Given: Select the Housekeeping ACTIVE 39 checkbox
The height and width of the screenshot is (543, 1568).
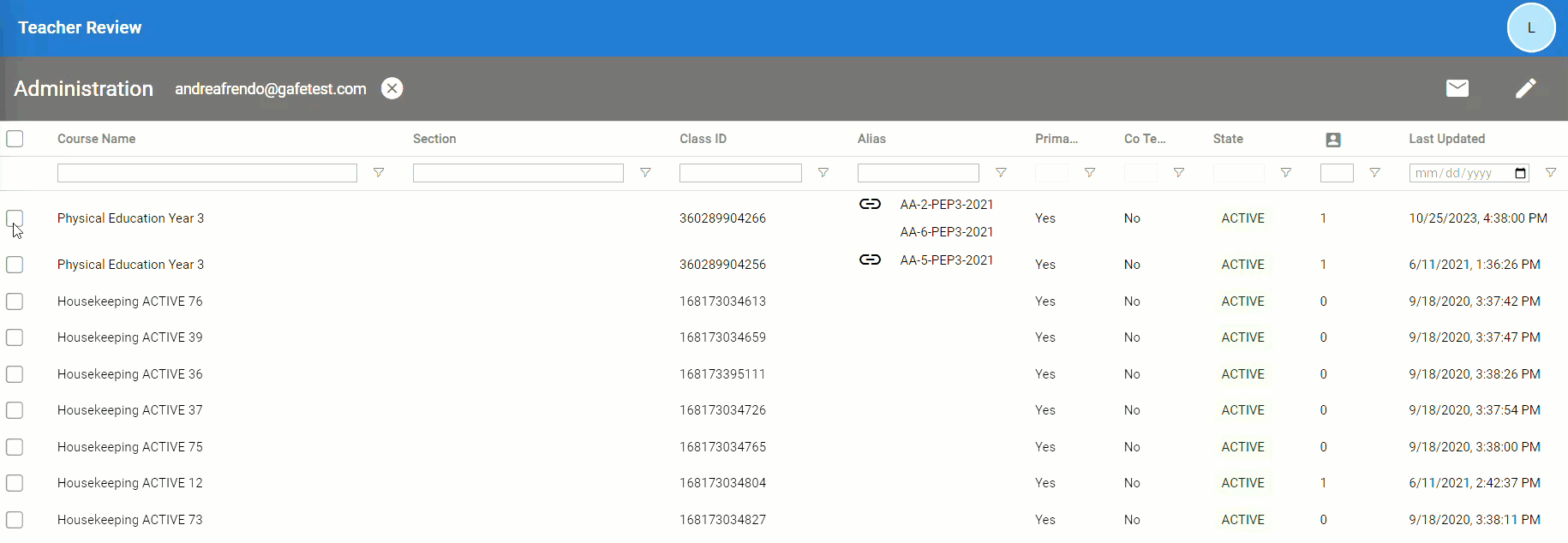Looking at the screenshot, I should coord(15,337).
